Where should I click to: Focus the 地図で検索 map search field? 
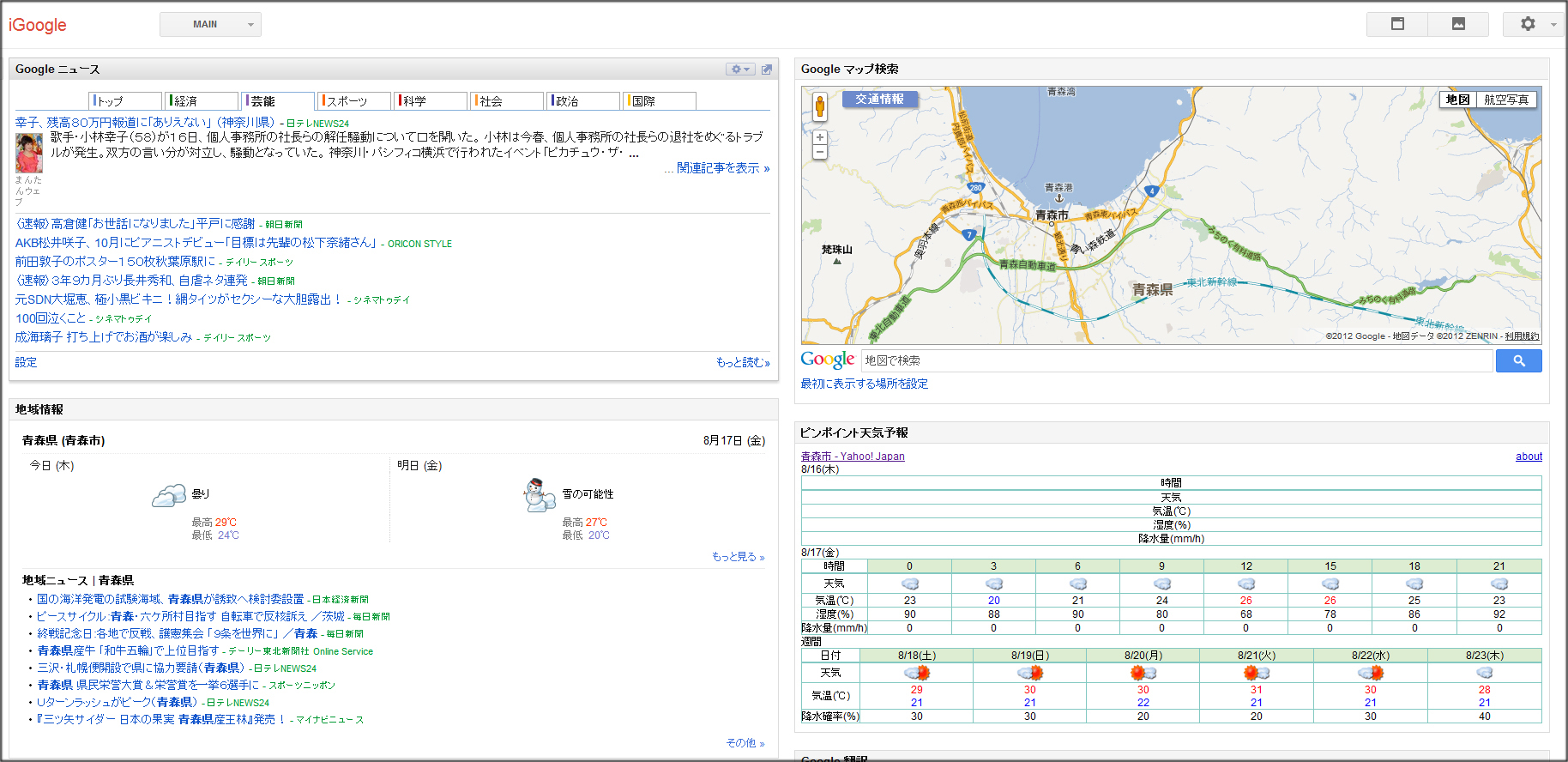[x=1177, y=360]
